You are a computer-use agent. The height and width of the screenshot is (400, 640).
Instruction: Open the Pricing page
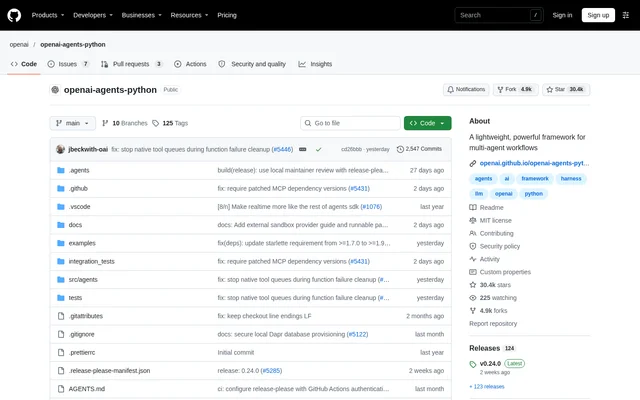coord(227,15)
